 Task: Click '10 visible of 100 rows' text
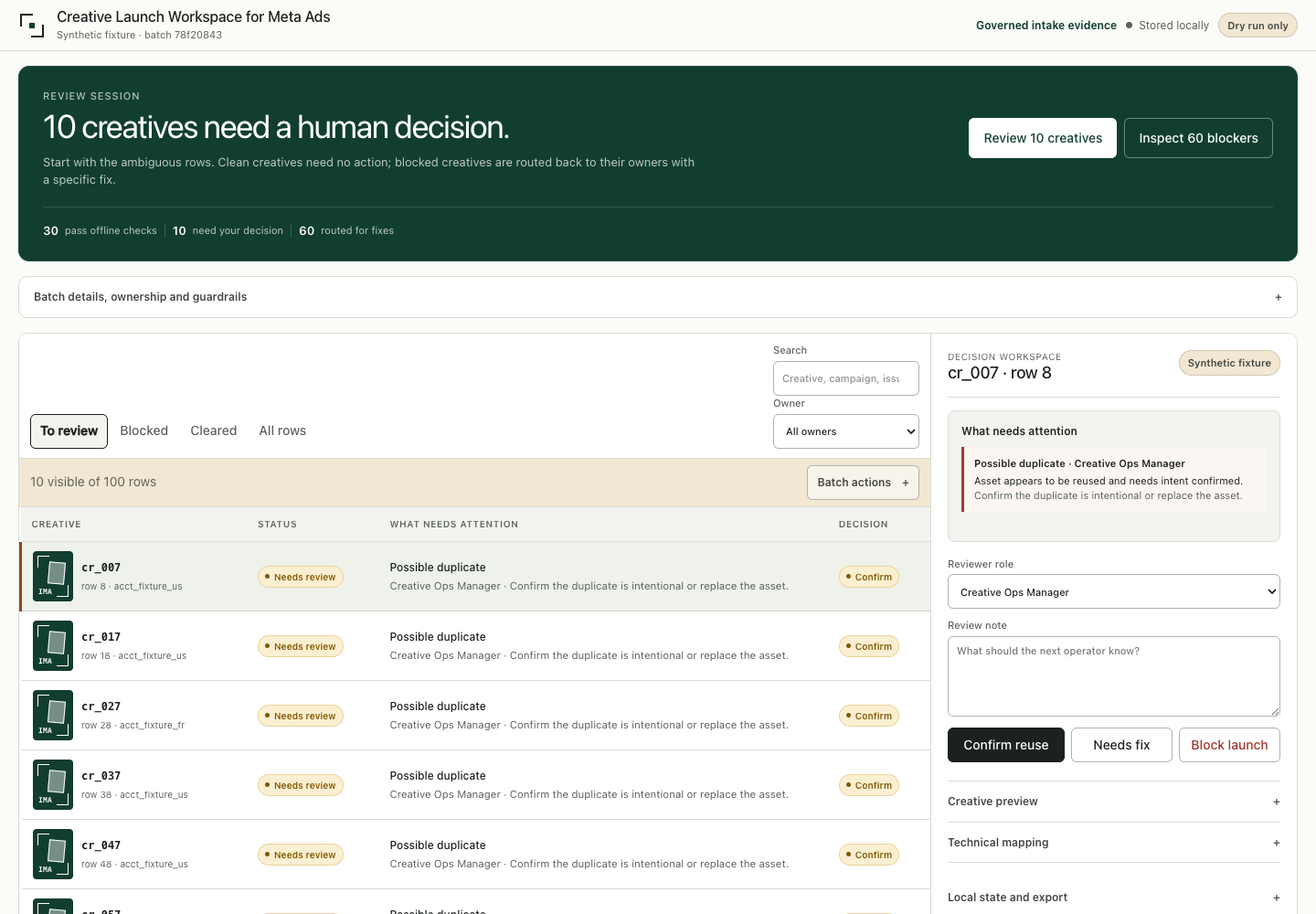[93, 482]
